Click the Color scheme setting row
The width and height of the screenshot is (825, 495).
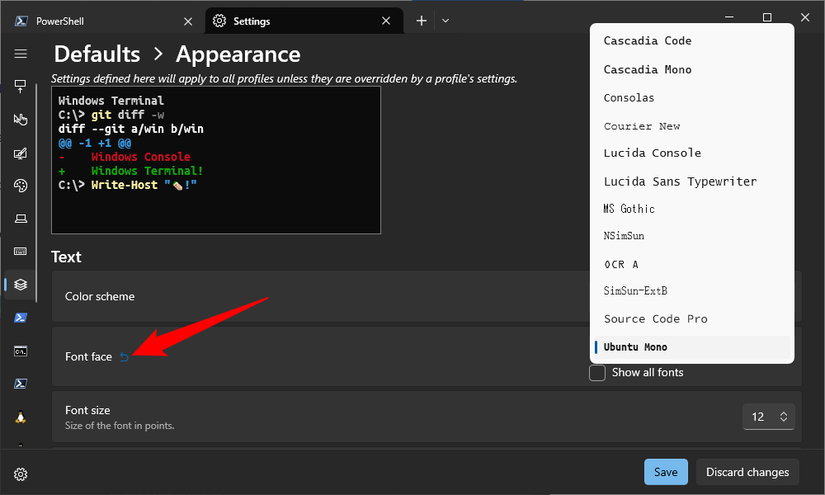click(x=427, y=297)
